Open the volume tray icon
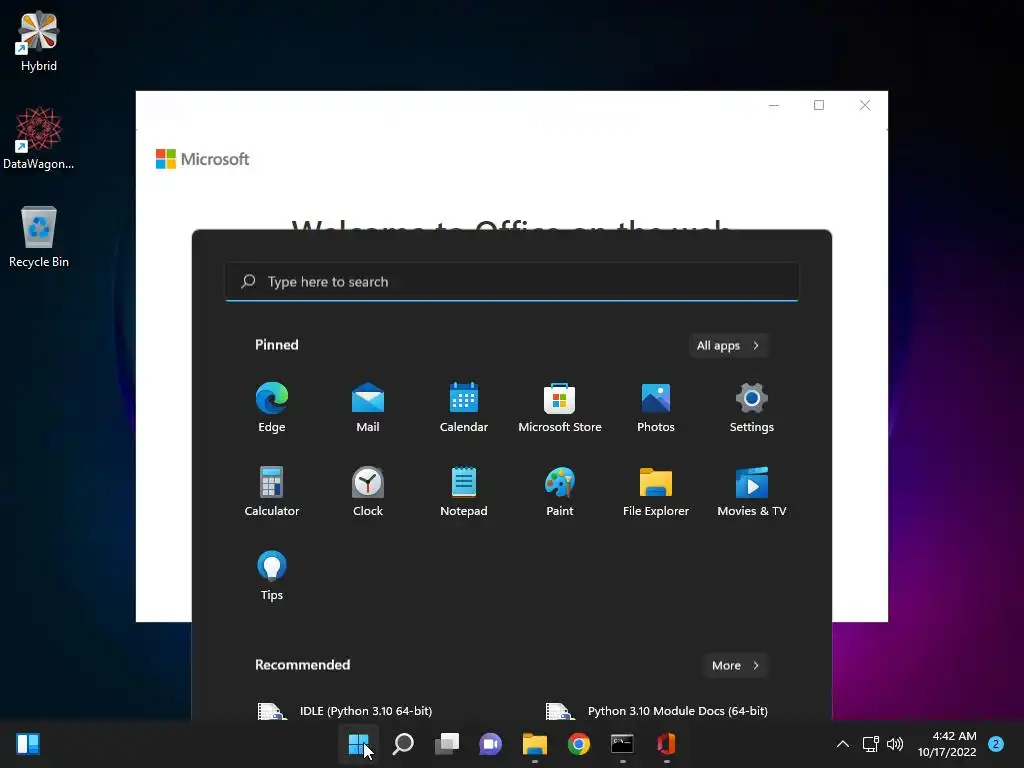1024x768 pixels. pyautogui.click(x=895, y=744)
